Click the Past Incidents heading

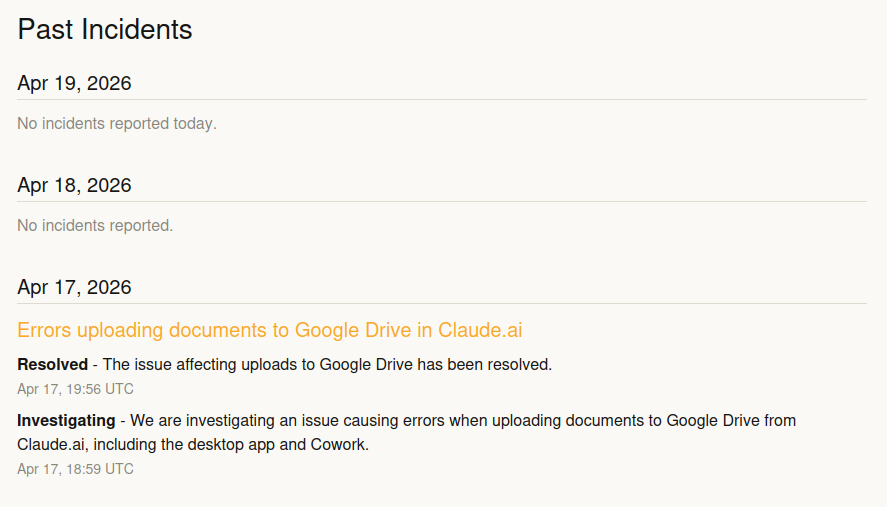[105, 29]
